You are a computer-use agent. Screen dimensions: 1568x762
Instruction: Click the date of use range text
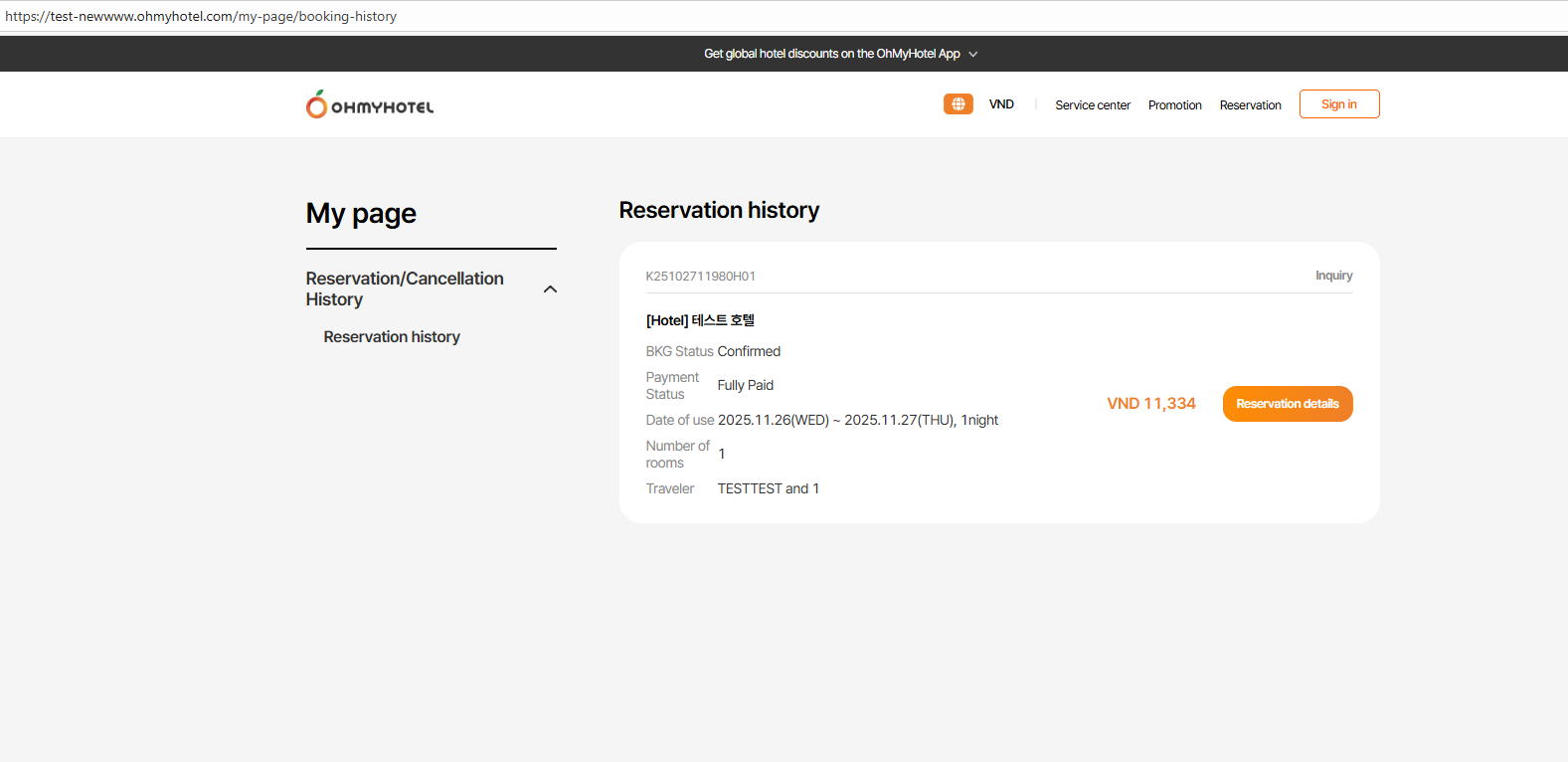[857, 421]
